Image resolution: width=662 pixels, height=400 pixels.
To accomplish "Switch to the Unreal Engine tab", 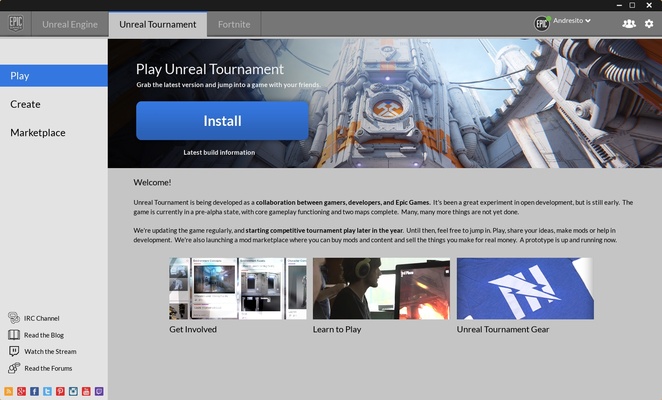I will coord(70,24).
